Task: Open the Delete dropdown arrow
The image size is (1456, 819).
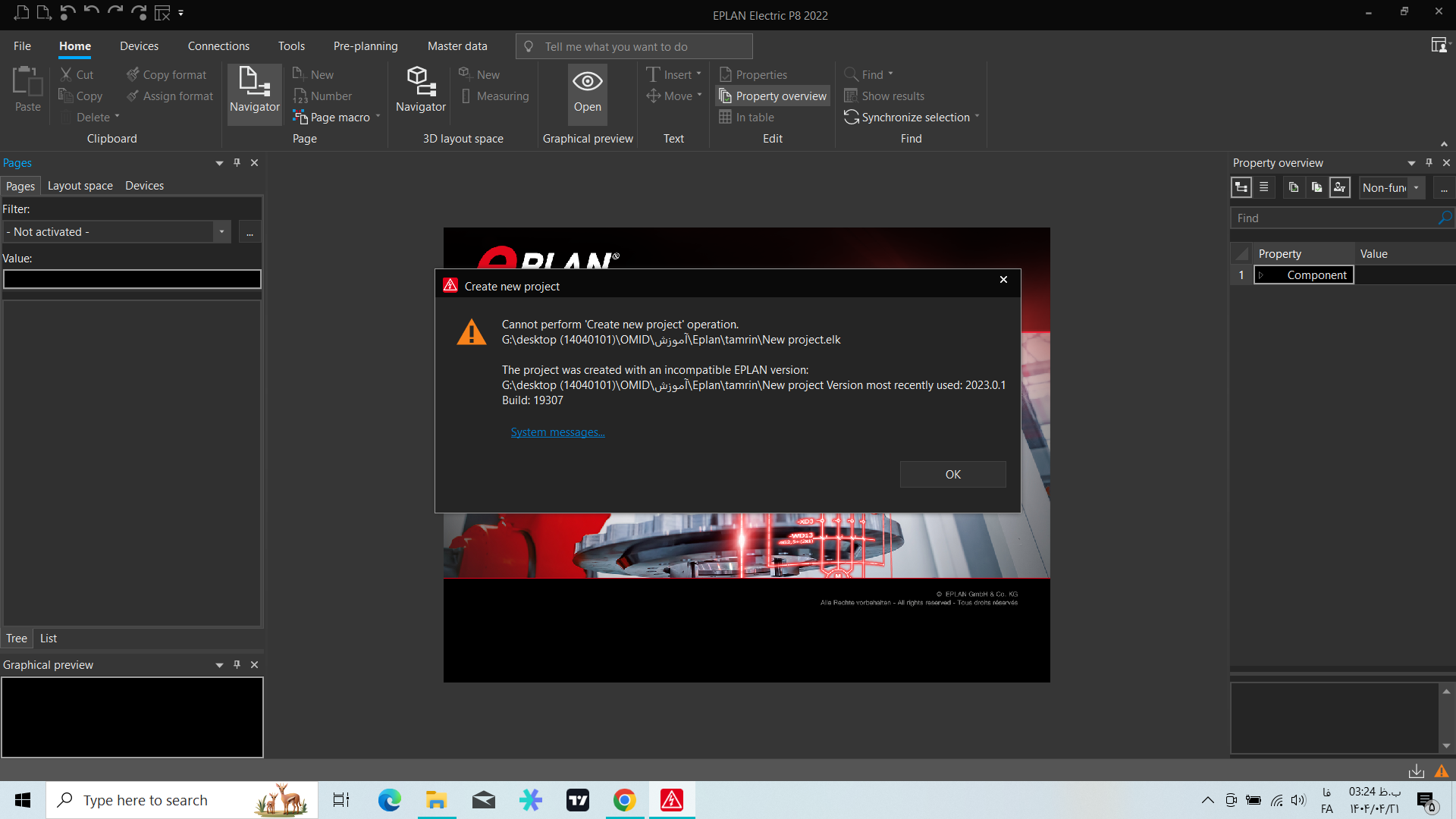Action: pyautogui.click(x=117, y=117)
